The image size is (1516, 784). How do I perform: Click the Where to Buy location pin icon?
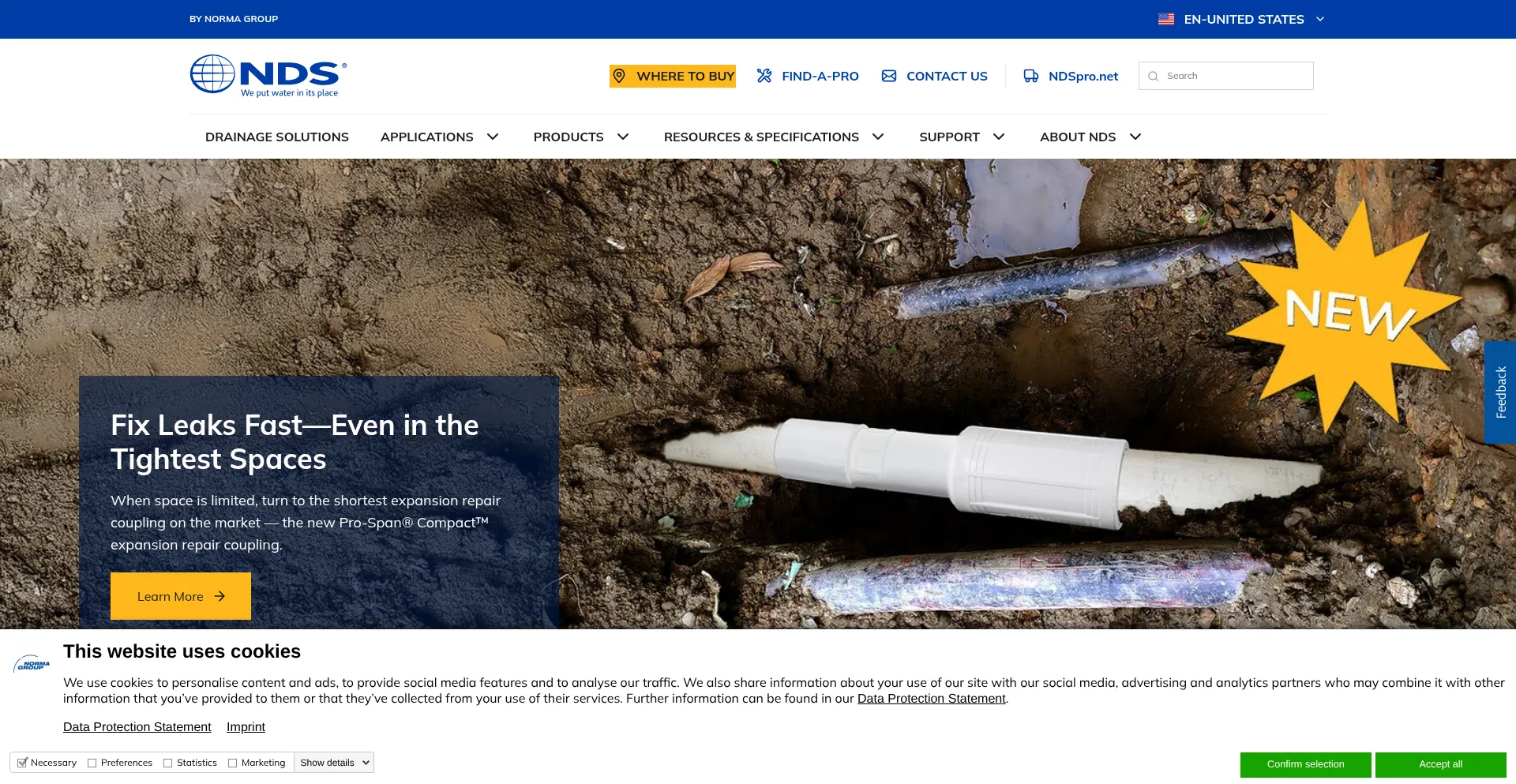[619, 76]
